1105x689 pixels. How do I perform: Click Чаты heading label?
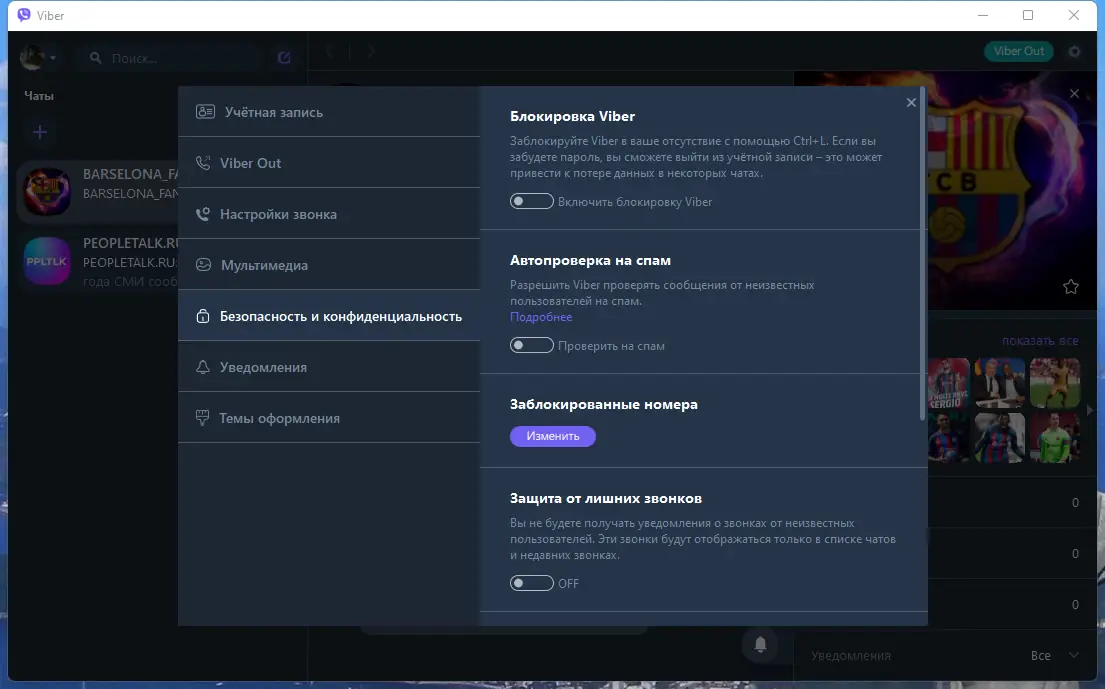coord(39,96)
